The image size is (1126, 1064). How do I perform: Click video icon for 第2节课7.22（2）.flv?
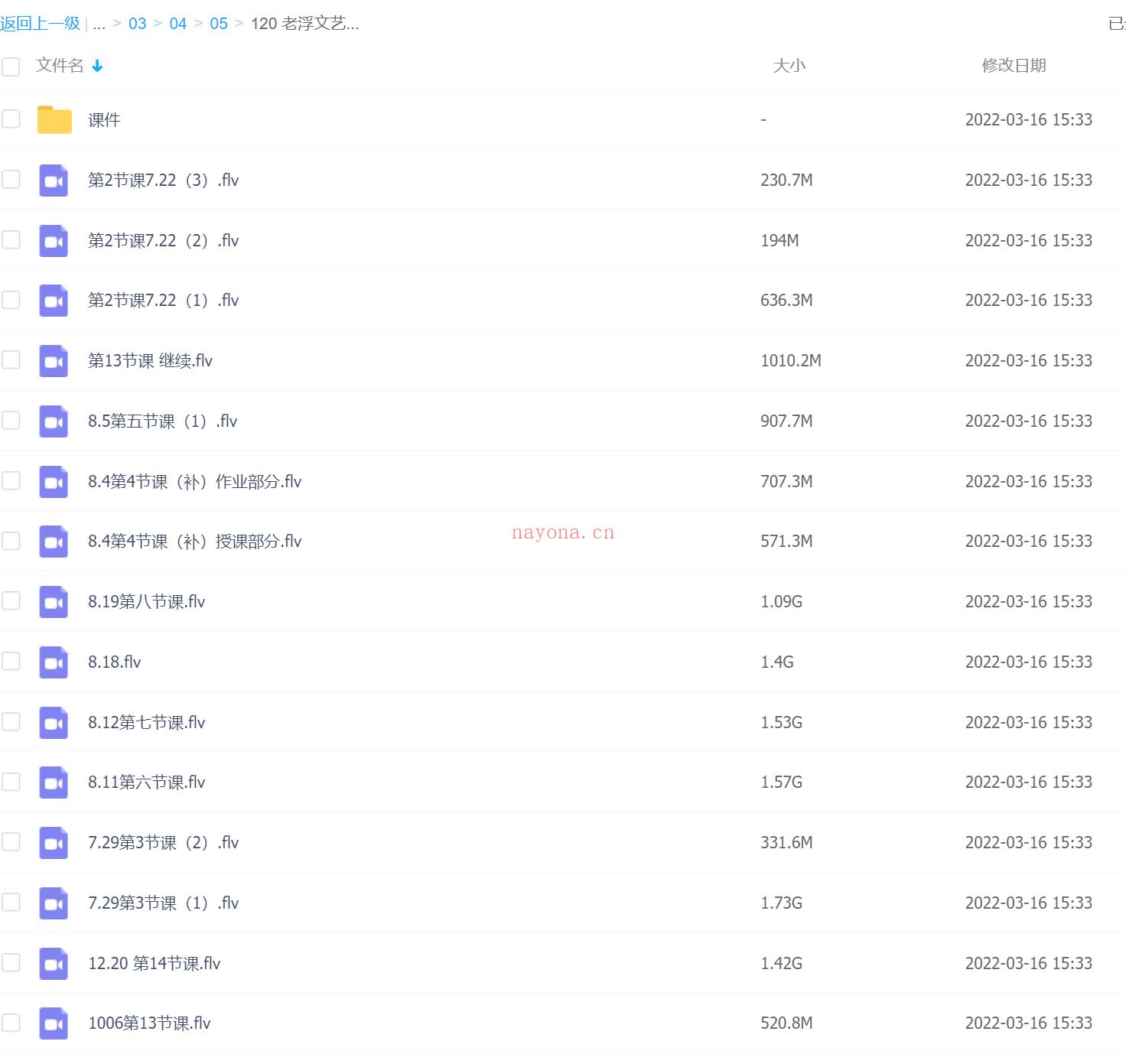[54, 241]
